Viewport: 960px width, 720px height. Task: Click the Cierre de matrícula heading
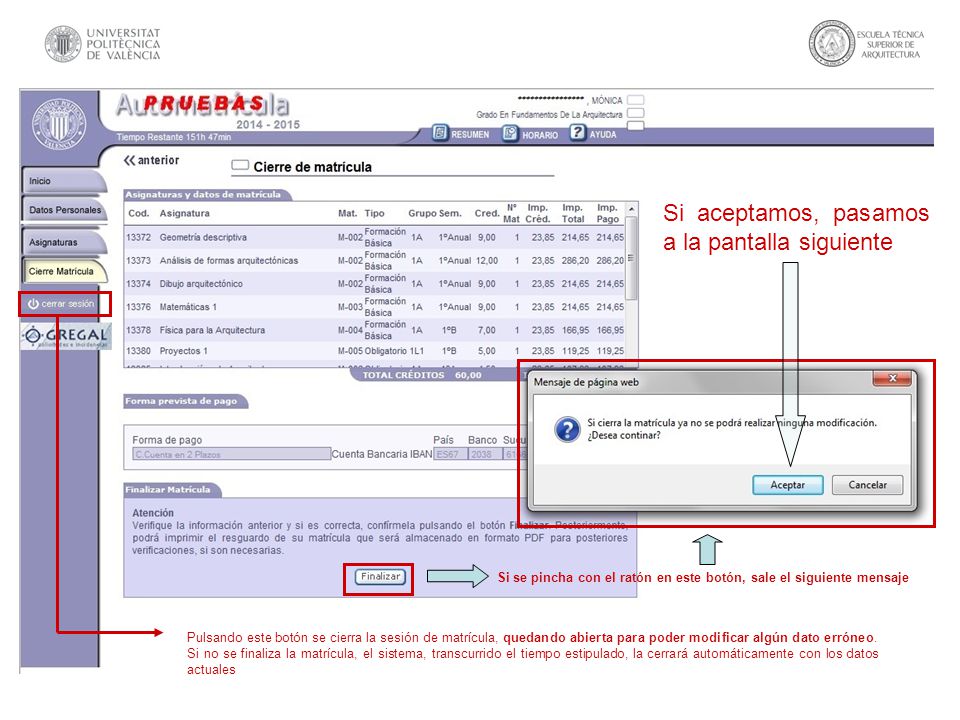point(312,167)
